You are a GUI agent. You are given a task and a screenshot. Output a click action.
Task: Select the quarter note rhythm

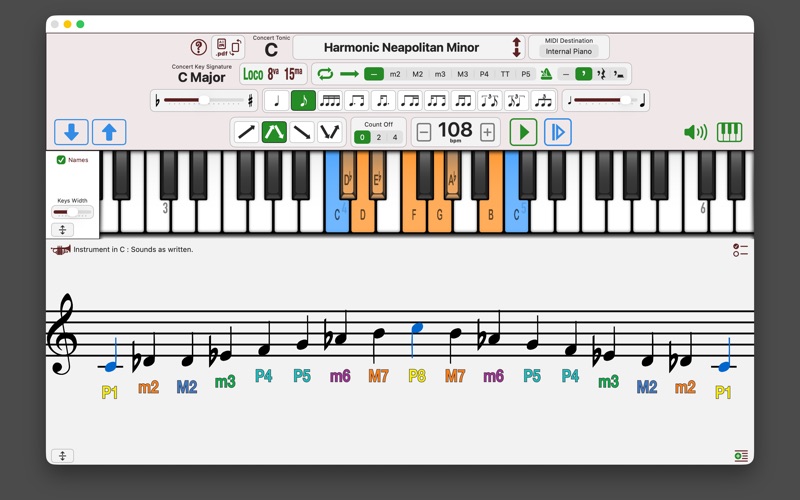click(277, 101)
